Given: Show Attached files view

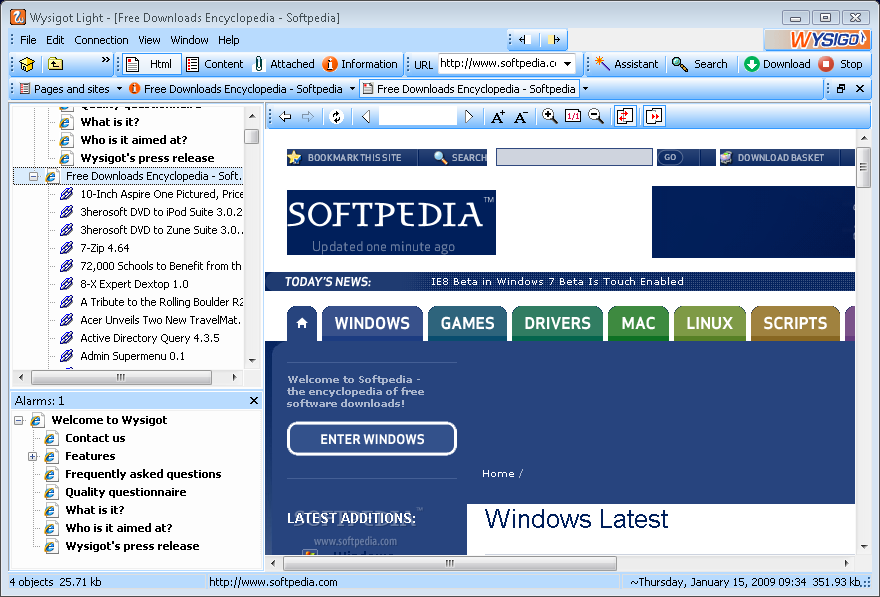Looking at the screenshot, I should point(283,64).
